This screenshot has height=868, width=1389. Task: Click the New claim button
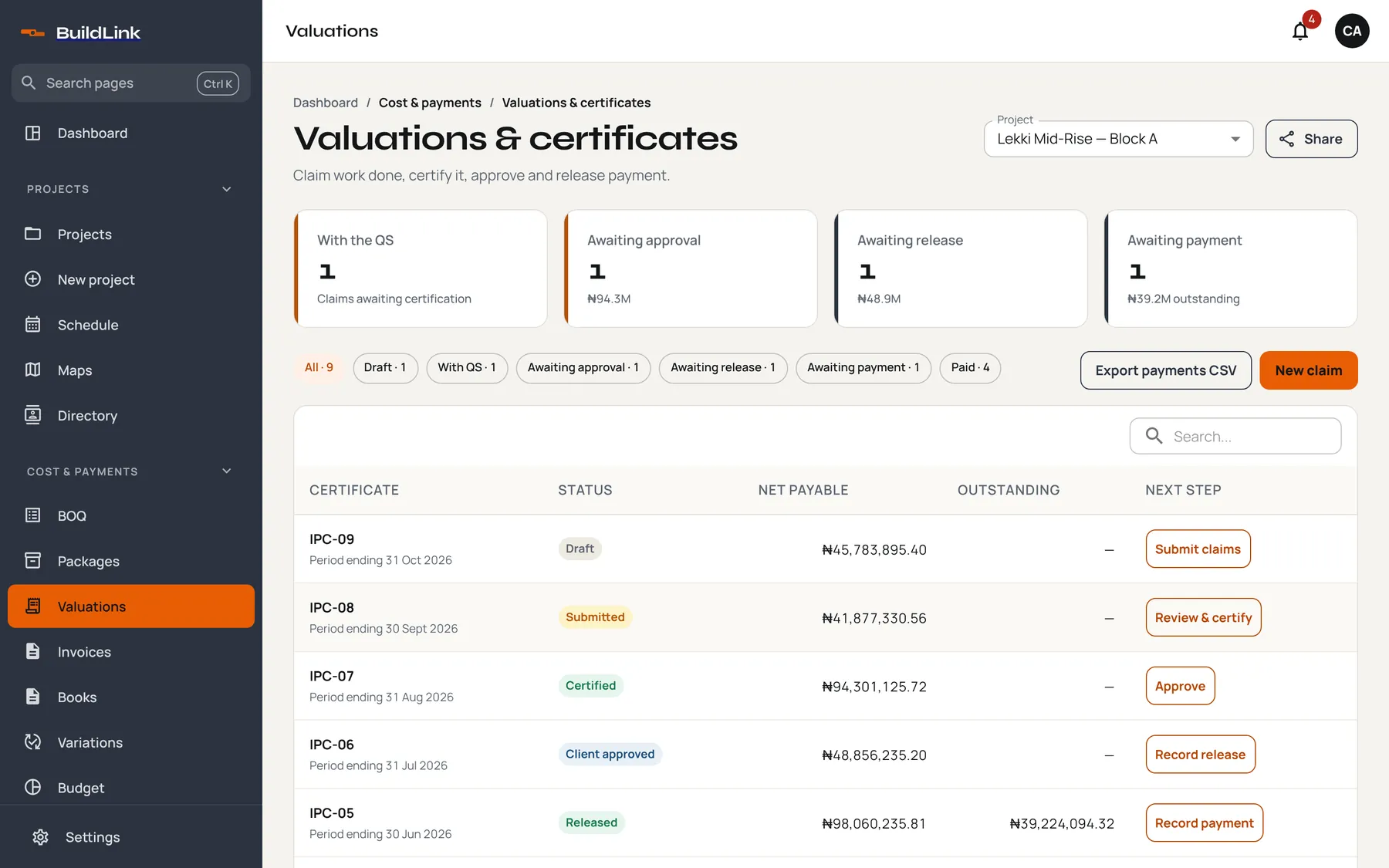[1309, 370]
